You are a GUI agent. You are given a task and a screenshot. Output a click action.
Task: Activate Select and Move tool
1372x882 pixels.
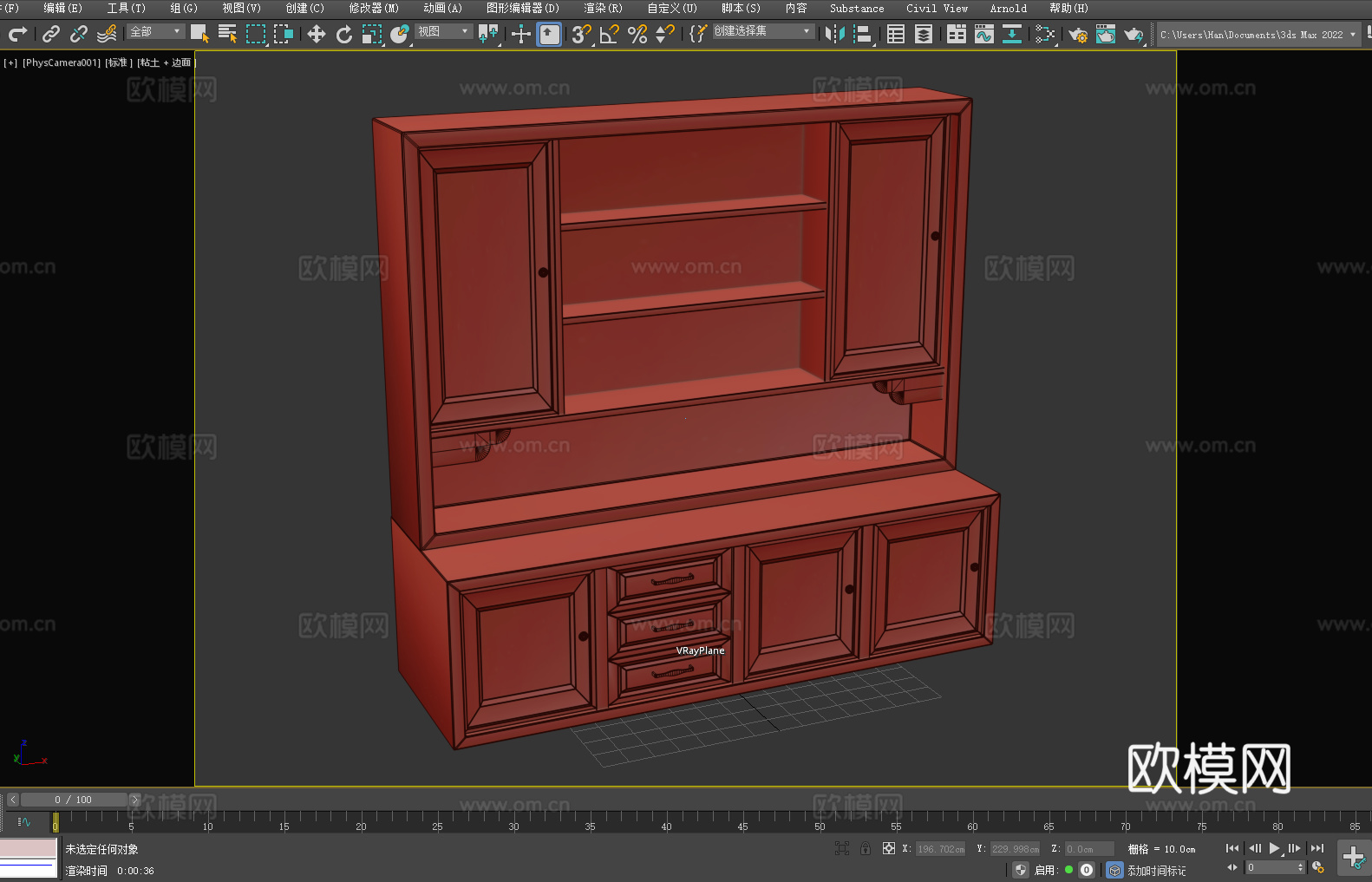[x=317, y=34]
